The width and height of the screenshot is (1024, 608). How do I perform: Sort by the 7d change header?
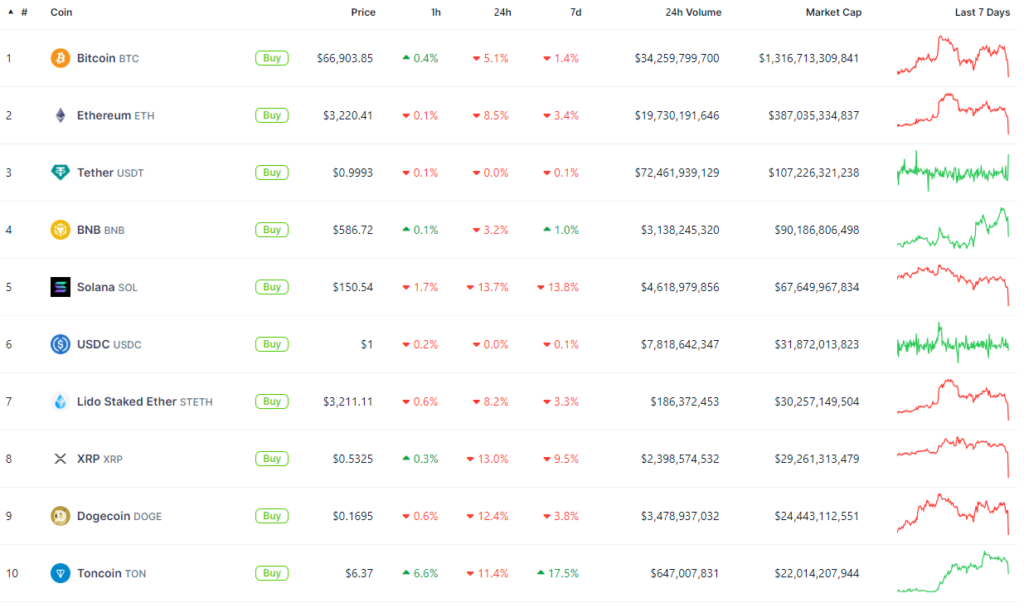[575, 12]
